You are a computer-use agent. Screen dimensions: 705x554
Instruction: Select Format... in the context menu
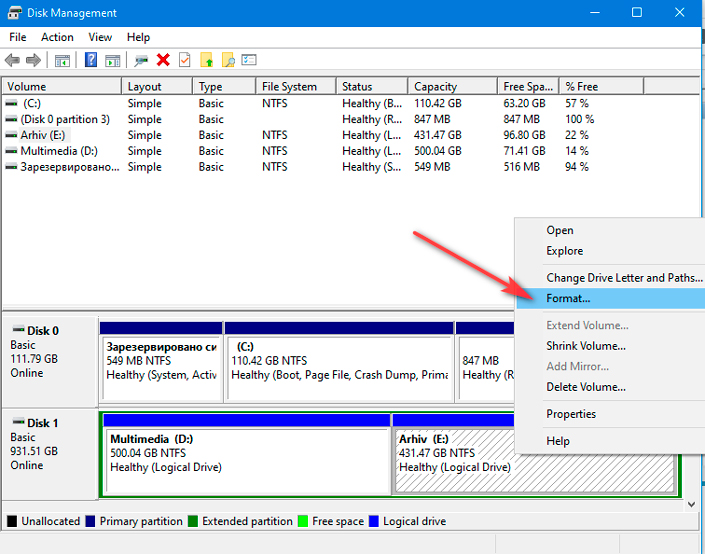click(x=611, y=299)
